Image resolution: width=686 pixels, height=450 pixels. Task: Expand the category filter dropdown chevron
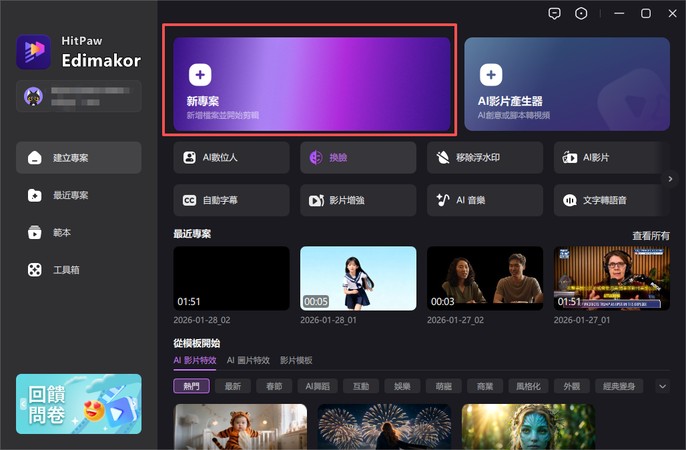(662, 386)
